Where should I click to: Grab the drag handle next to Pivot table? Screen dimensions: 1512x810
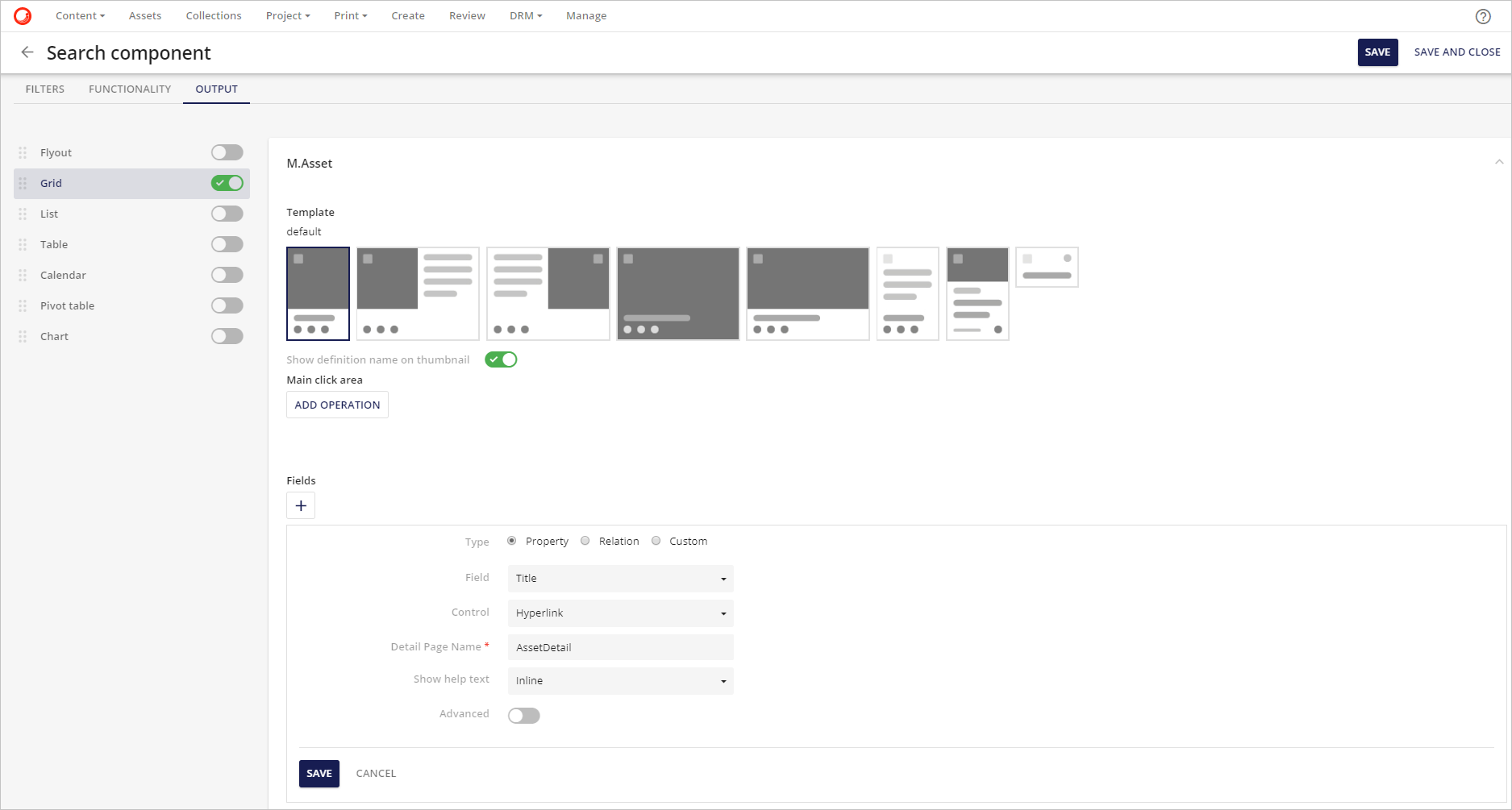click(23, 305)
